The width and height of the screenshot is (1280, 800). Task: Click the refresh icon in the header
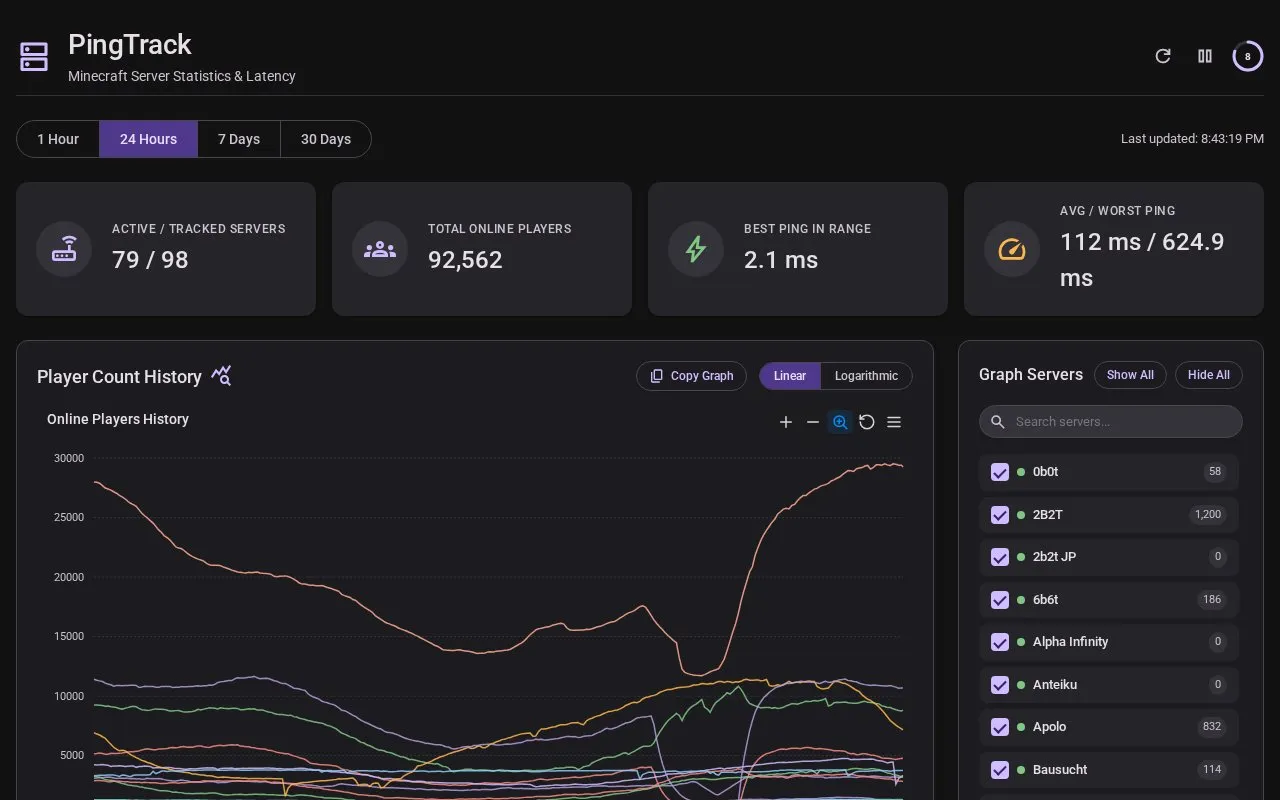coord(1163,56)
